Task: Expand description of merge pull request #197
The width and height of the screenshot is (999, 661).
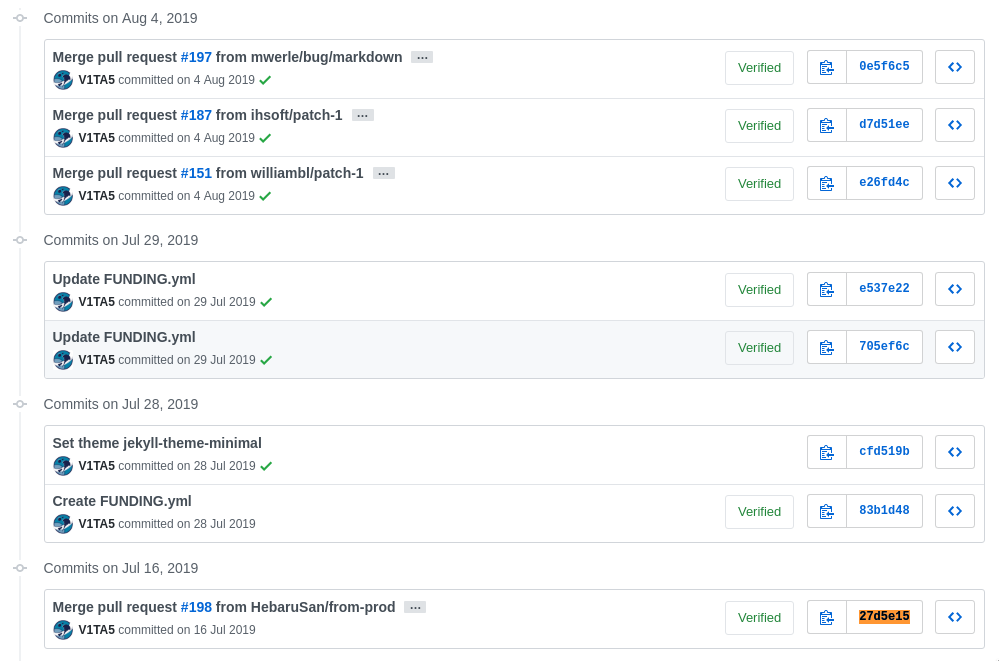Action: tap(422, 57)
